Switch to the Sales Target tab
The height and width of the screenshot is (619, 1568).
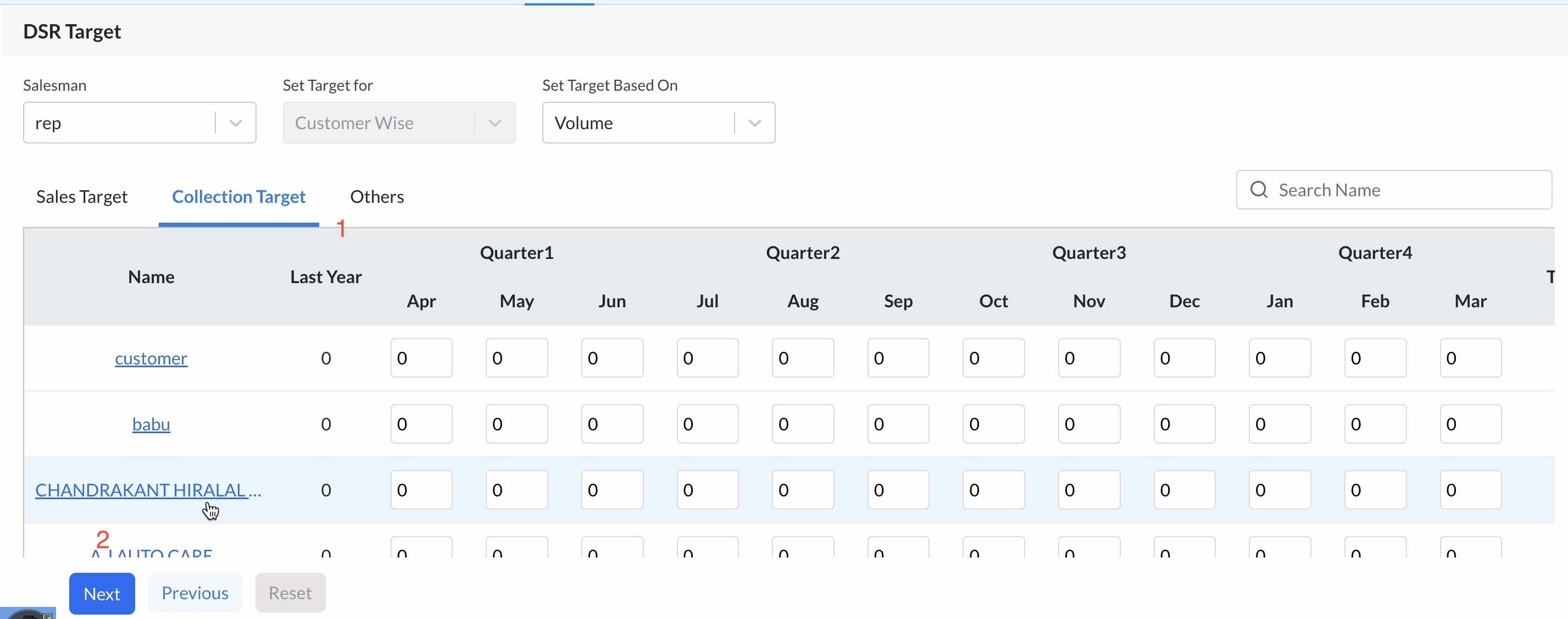[x=81, y=197]
